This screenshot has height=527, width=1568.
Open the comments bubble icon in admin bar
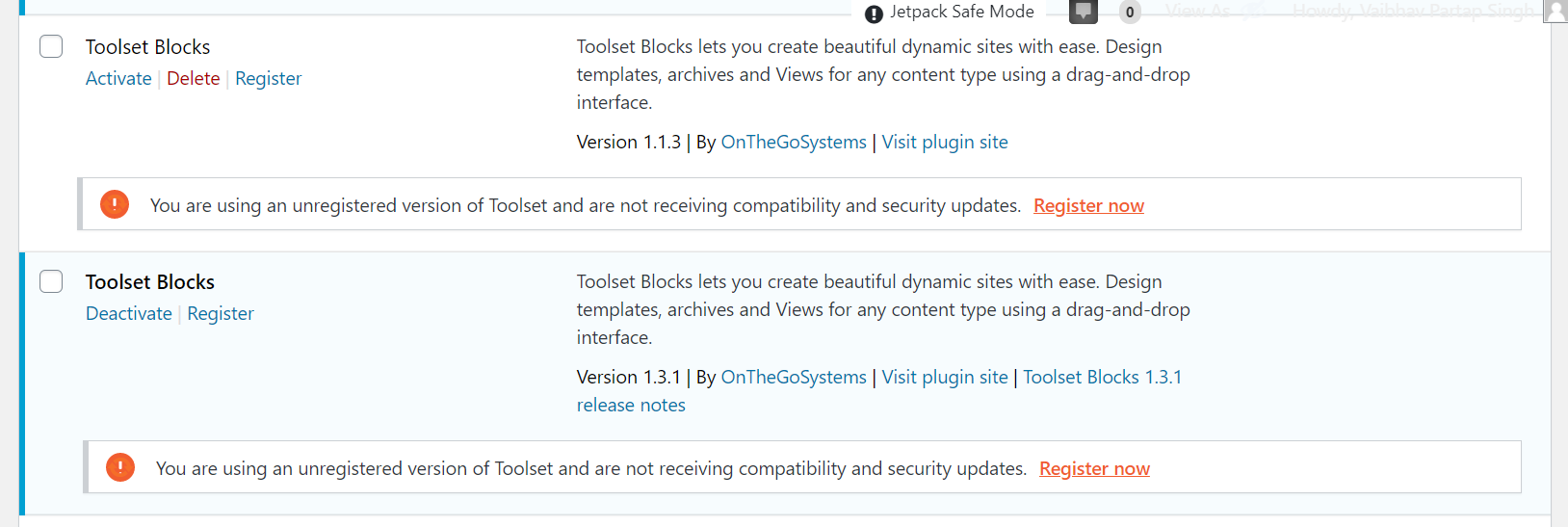tap(1084, 12)
